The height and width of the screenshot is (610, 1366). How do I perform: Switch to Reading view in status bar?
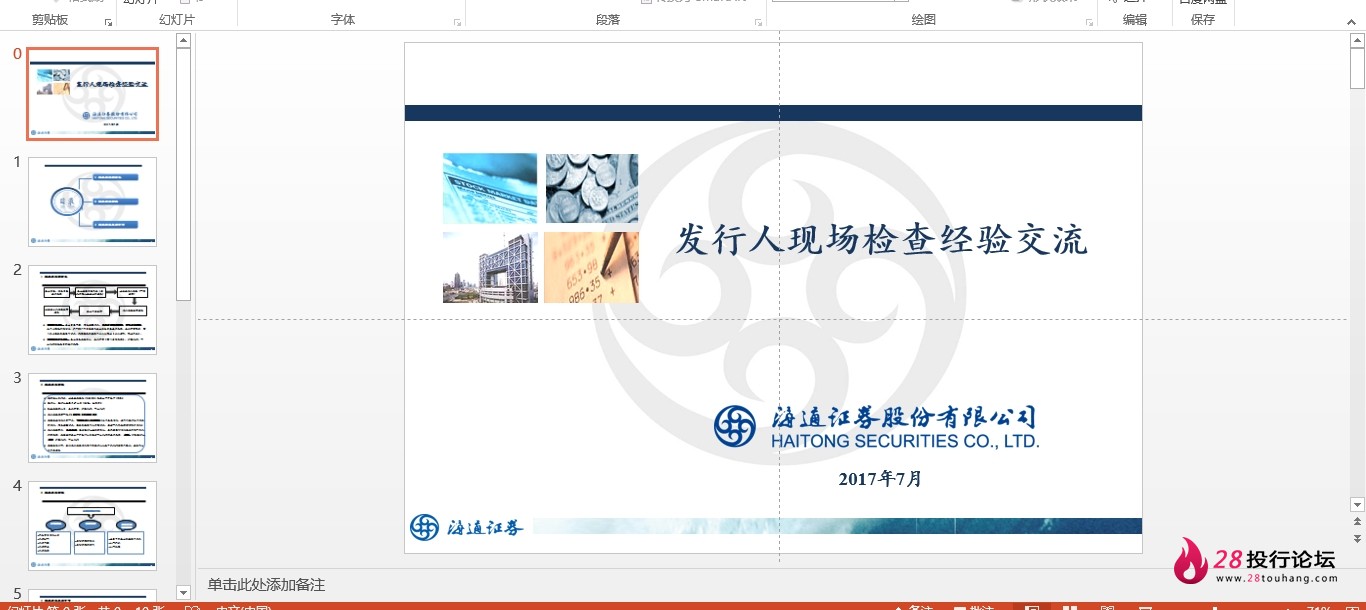tap(1108, 606)
